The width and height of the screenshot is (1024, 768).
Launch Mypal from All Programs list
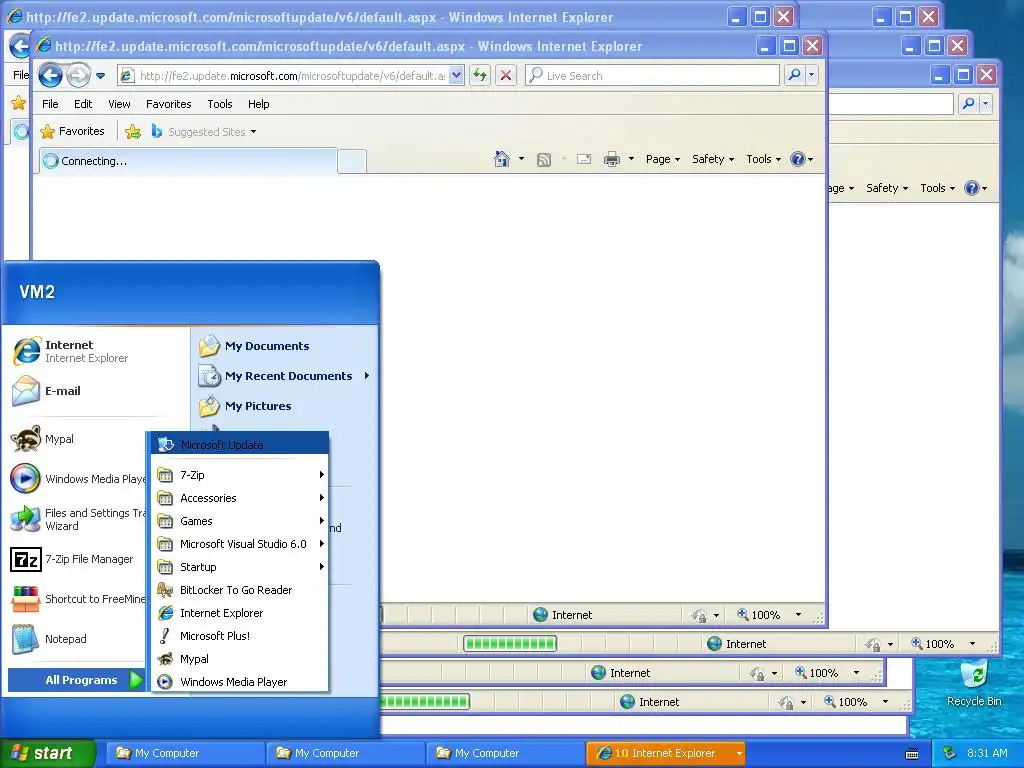pyautogui.click(x=240, y=659)
